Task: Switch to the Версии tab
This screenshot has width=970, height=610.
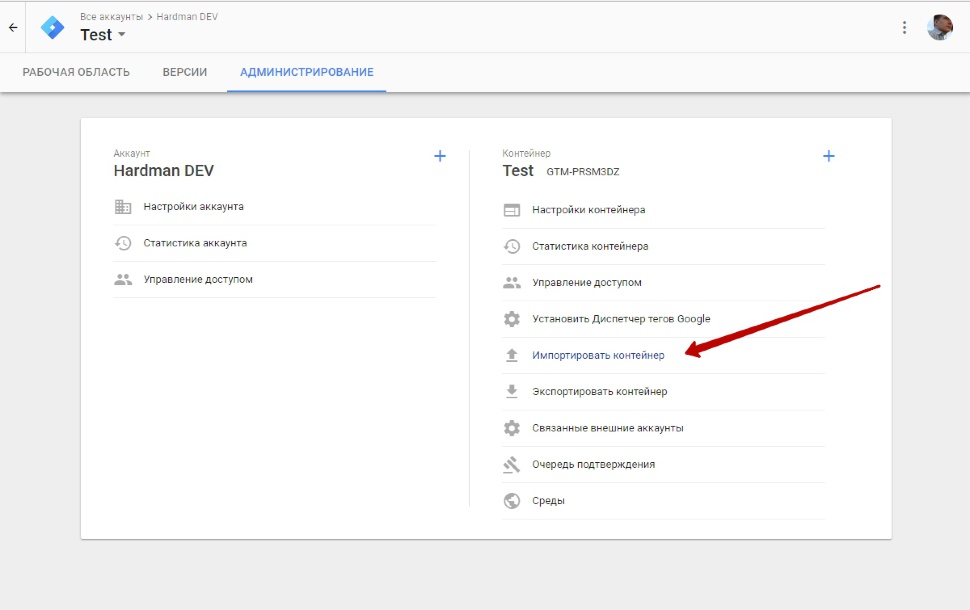Action: pos(185,72)
